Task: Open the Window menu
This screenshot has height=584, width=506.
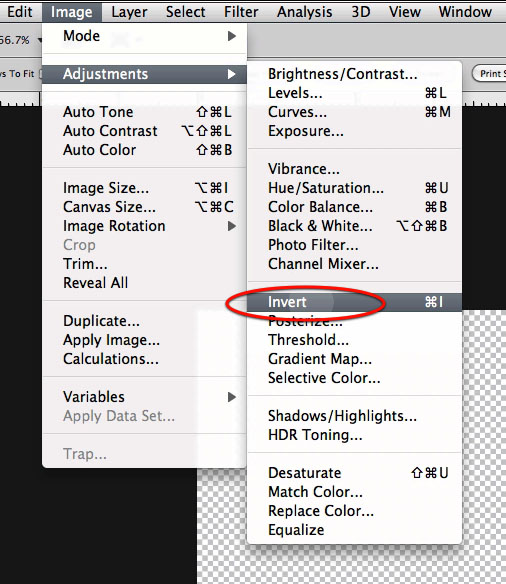Action: click(x=465, y=12)
